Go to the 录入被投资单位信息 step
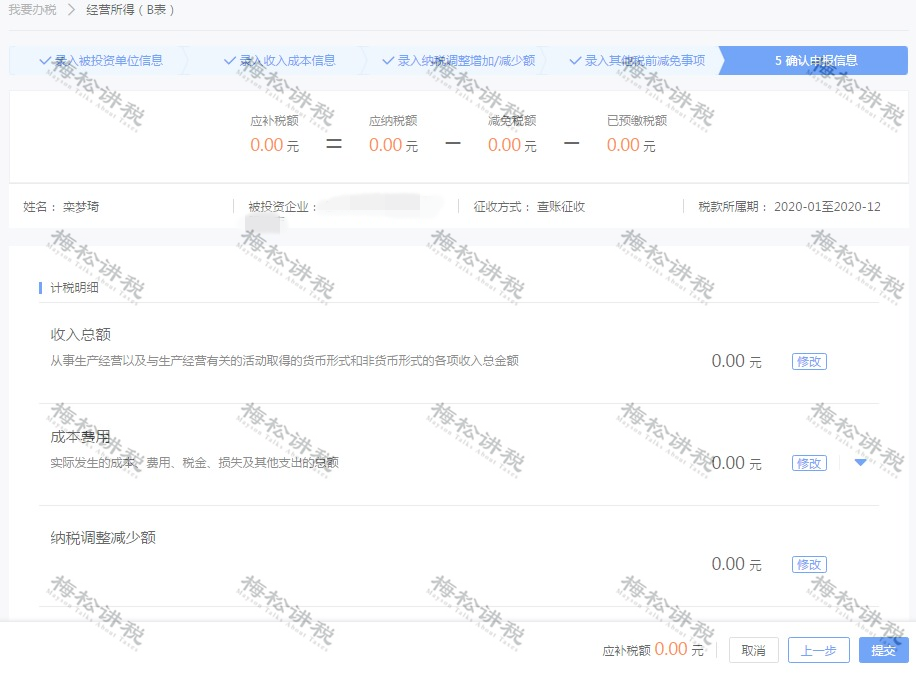916x675 pixels. point(108,61)
